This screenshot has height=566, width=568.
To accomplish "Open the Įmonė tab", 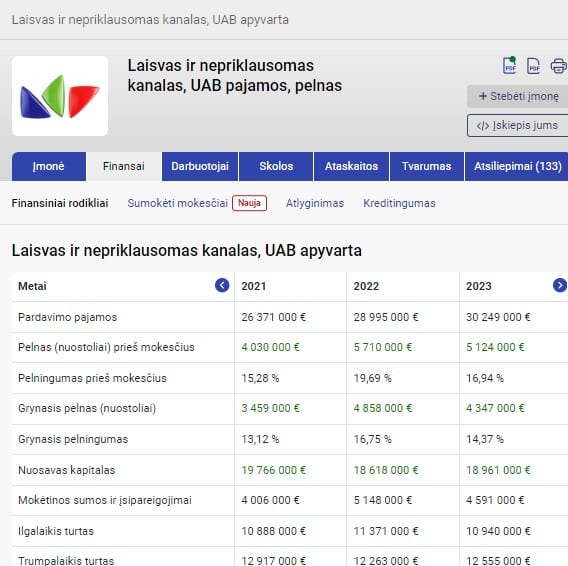I will point(49,166).
